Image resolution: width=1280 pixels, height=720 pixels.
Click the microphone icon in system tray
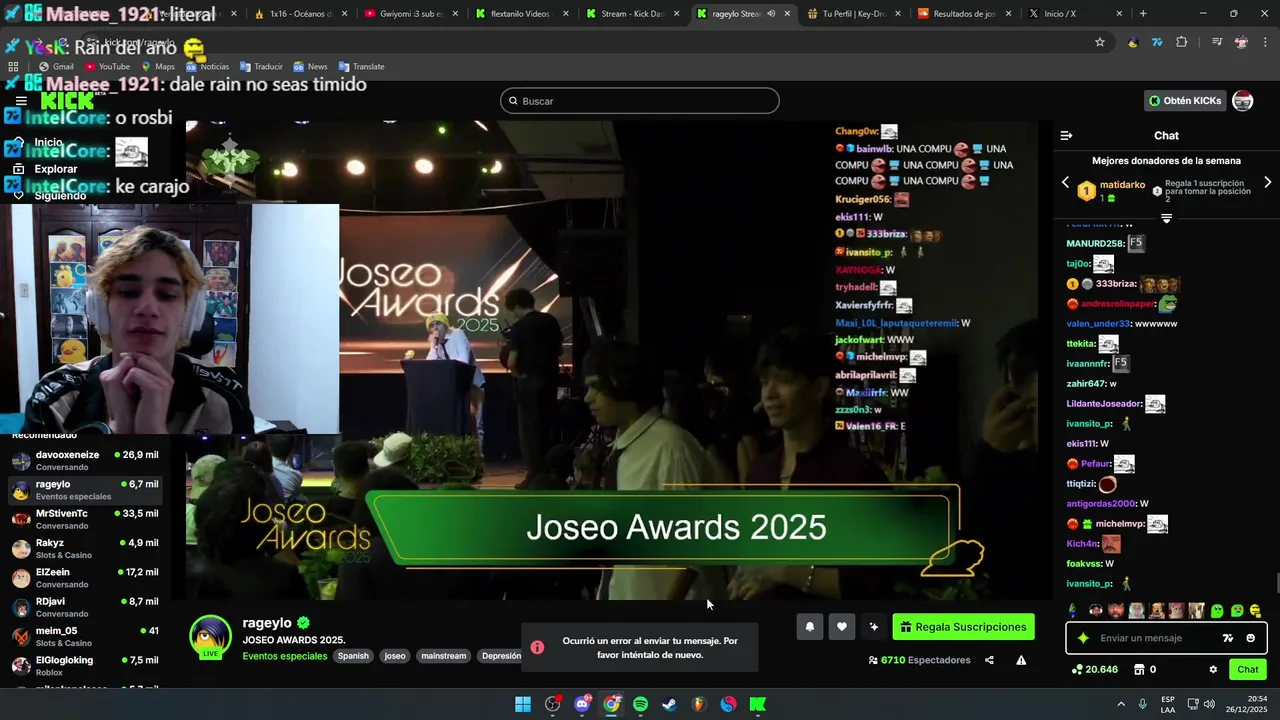pos(1142,704)
